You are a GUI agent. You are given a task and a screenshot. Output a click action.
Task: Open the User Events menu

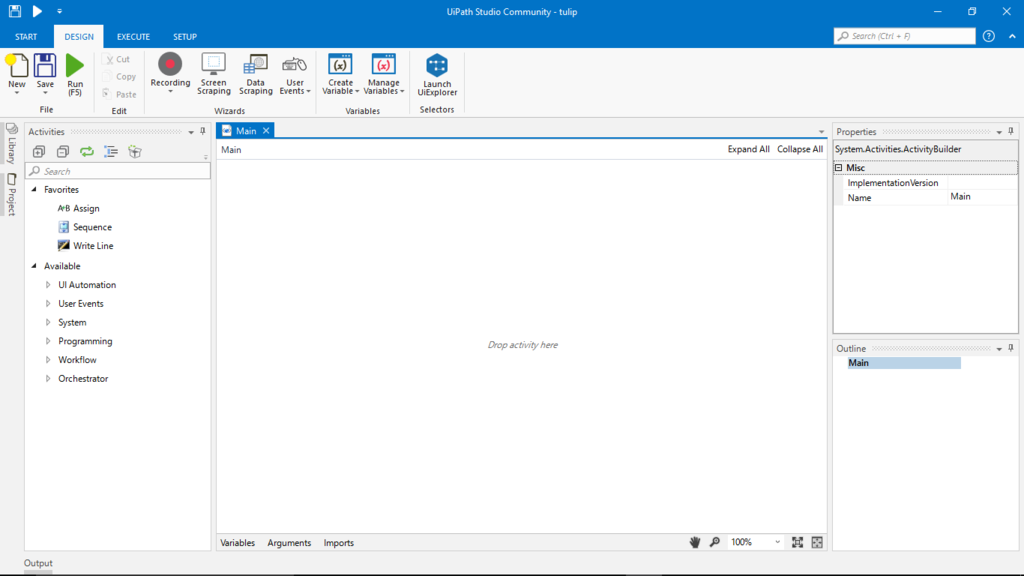click(295, 74)
